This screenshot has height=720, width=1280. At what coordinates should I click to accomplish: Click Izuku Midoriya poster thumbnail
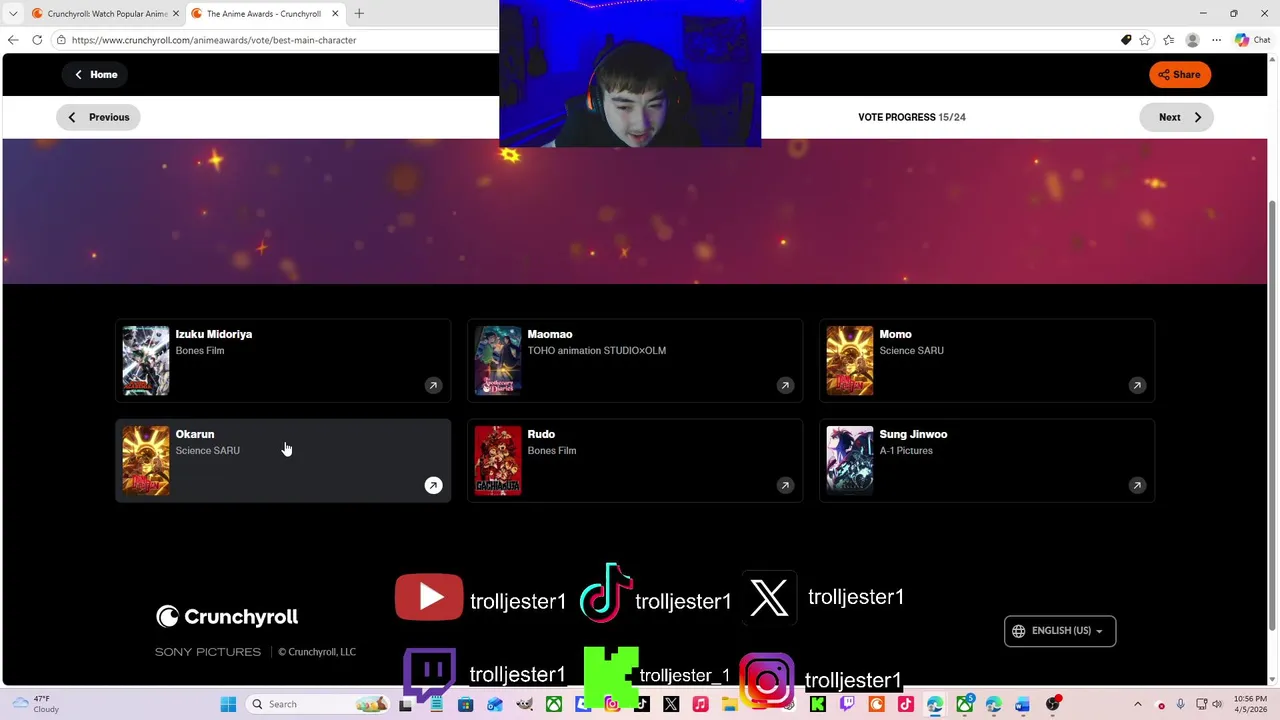(146, 360)
